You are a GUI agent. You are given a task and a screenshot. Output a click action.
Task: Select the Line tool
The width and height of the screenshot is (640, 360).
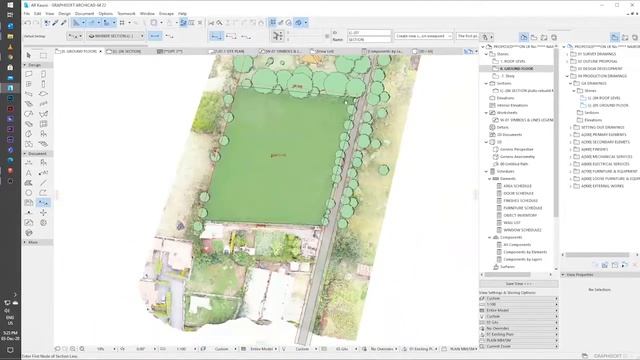tap(43, 183)
